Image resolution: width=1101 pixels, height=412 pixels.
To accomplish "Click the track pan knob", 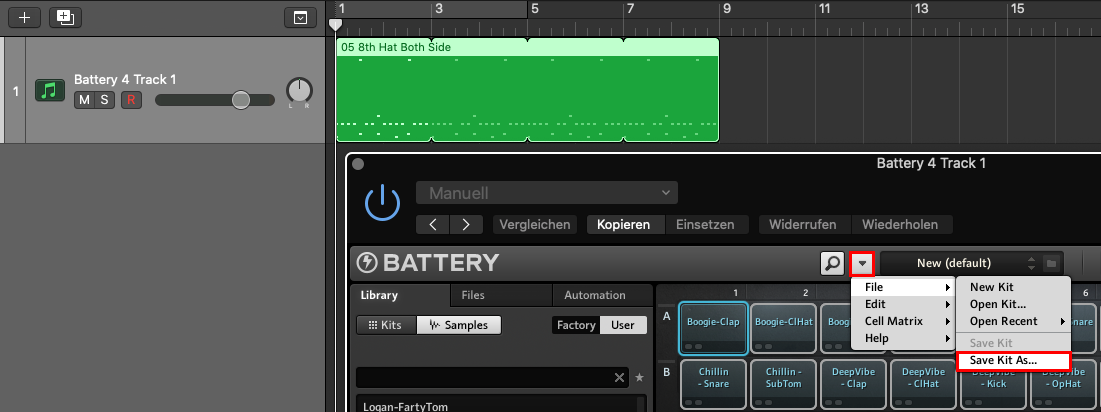I will coord(299,91).
